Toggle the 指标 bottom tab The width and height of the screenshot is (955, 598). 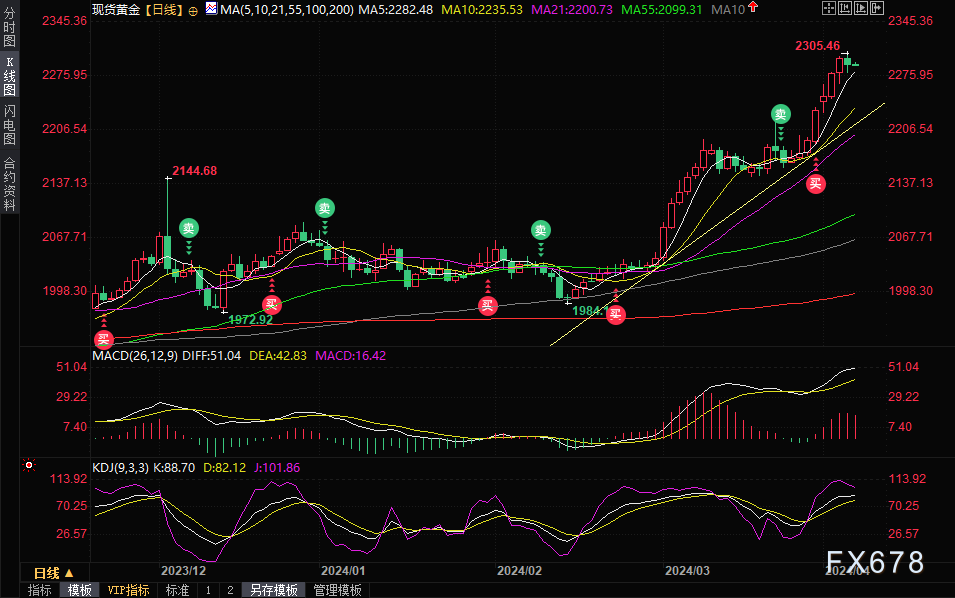tap(40, 591)
